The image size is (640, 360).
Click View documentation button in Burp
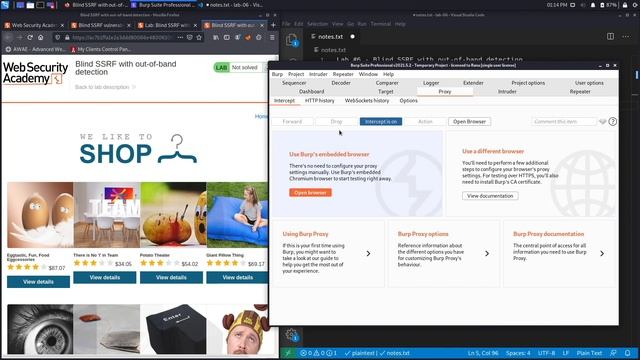click(490, 196)
